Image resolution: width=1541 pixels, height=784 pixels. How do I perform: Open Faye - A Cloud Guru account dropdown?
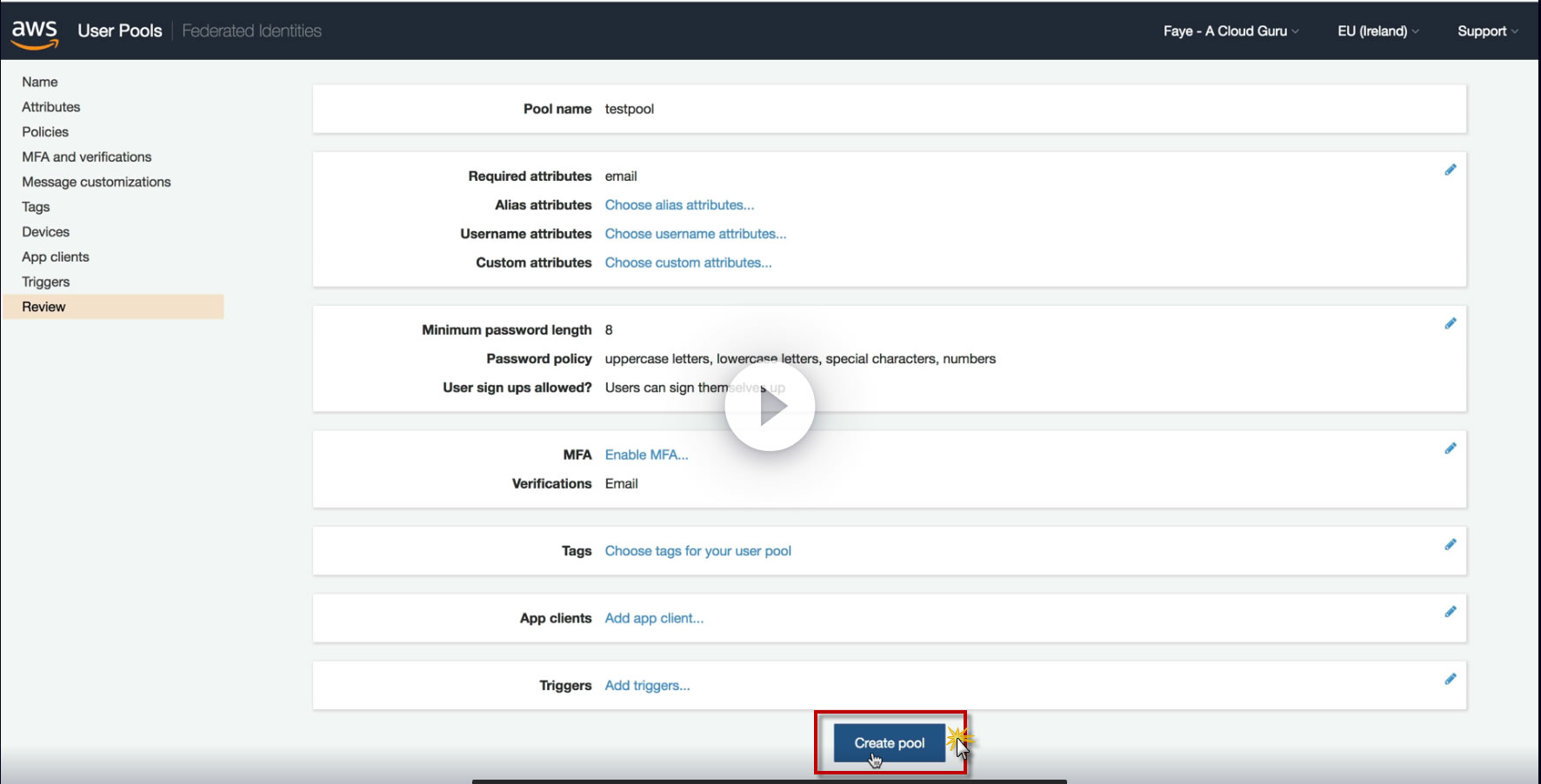tap(1231, 31)
